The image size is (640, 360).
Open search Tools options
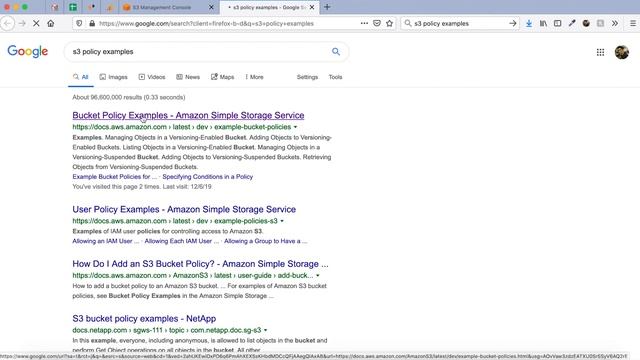coord(335,77)
